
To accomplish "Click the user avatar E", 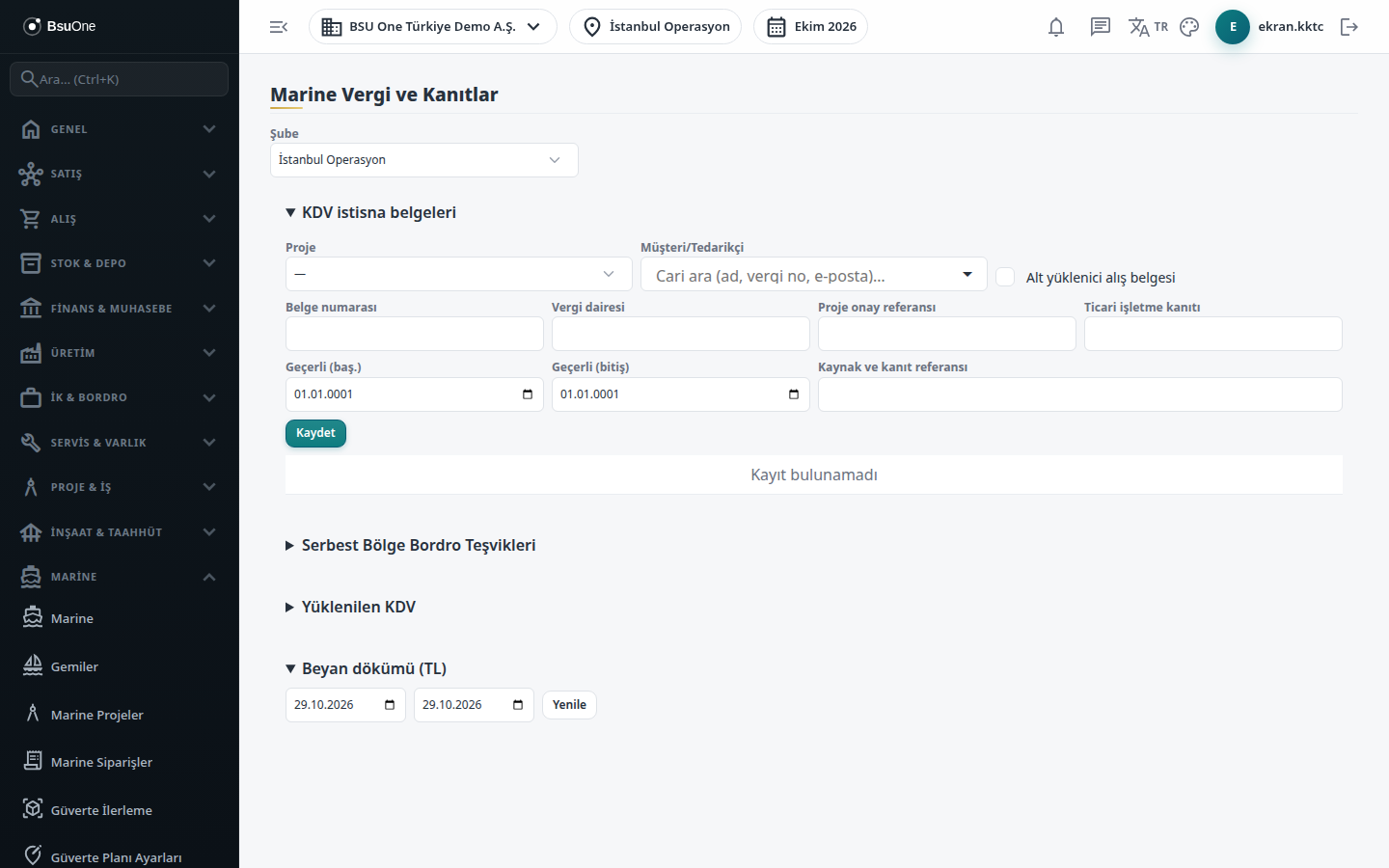I will pos(1233,27).
